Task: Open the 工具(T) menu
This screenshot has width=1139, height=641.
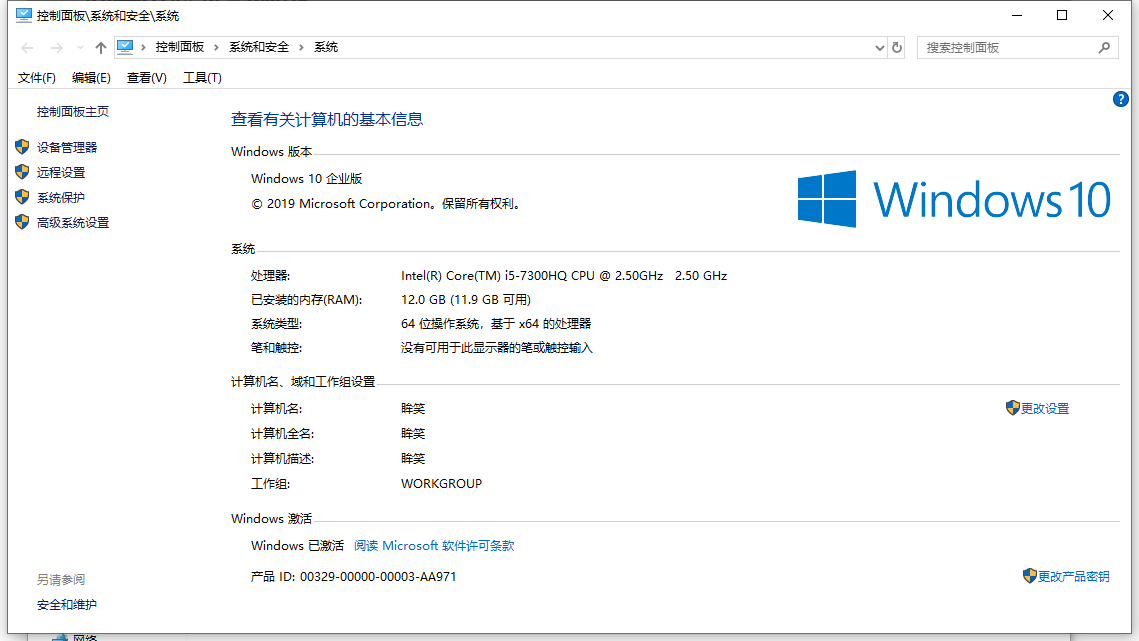Action: pos(202,78)
